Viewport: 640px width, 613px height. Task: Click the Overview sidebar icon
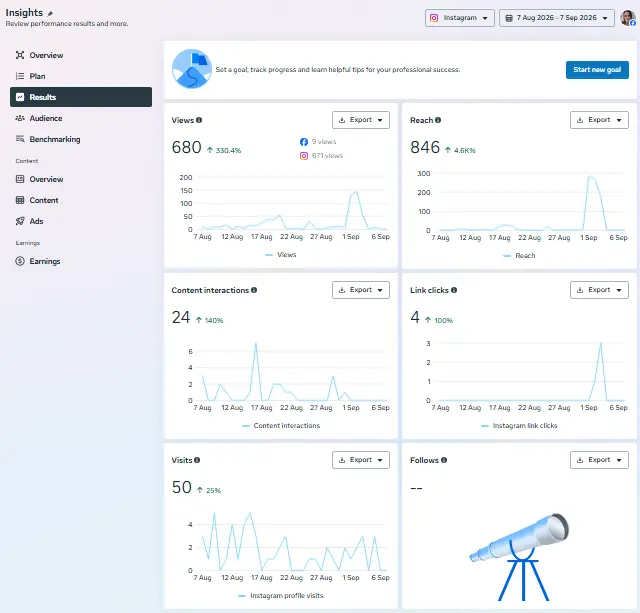(20, 55)
